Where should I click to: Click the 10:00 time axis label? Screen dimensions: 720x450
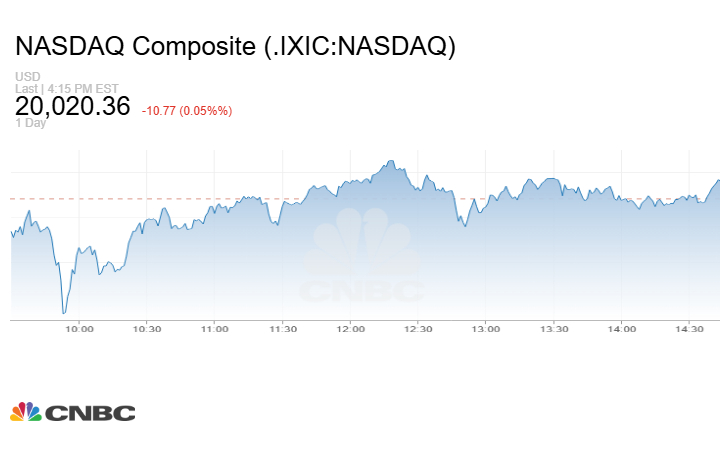tap(79, 329)
